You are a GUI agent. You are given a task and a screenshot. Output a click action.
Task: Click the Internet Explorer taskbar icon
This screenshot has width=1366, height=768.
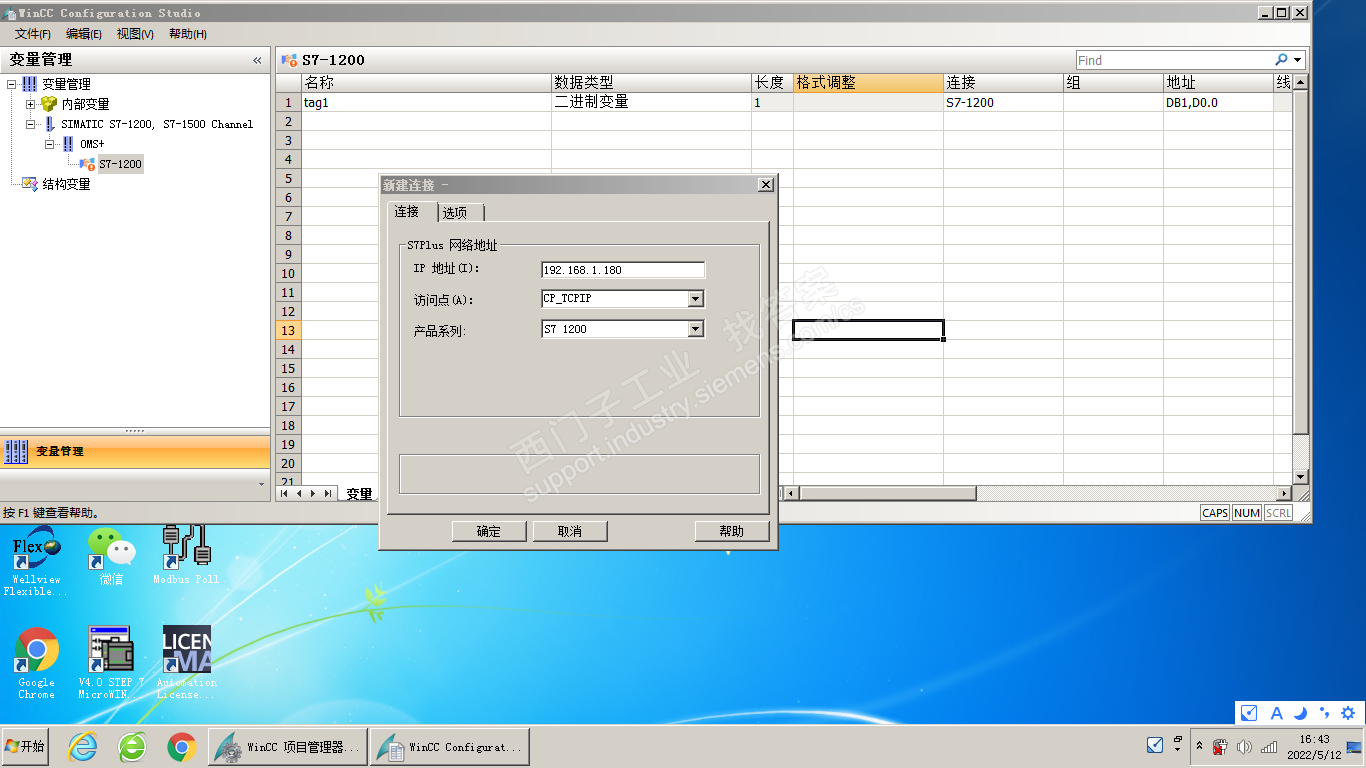(82, 746)
